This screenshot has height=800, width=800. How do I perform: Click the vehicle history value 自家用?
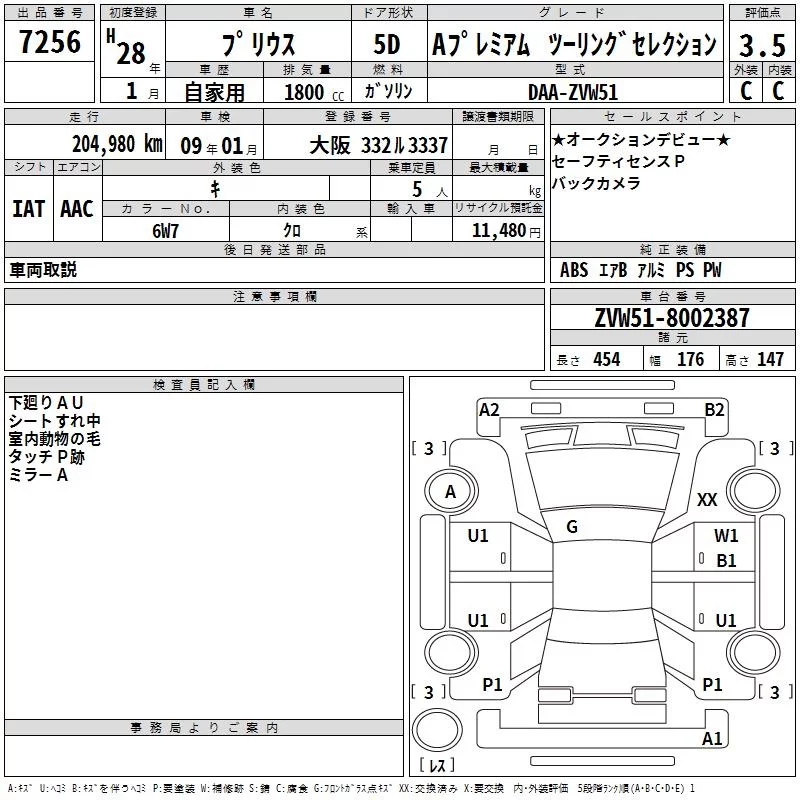[x=214, y=92]
